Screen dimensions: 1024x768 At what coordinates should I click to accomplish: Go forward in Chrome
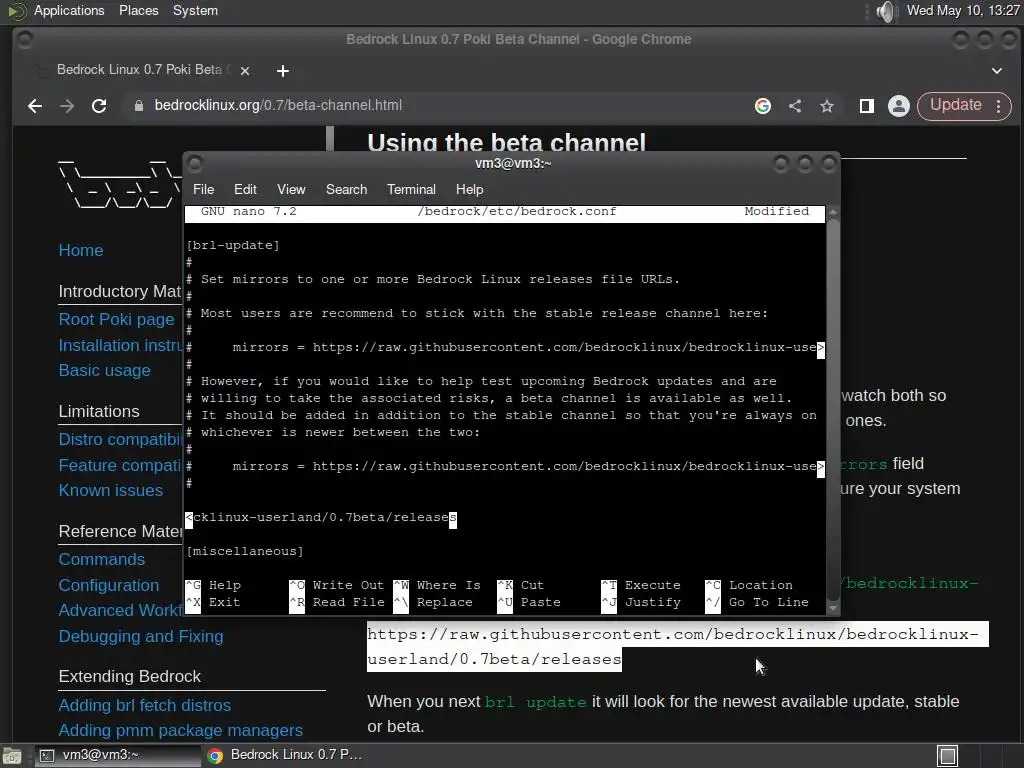(67, 106)
